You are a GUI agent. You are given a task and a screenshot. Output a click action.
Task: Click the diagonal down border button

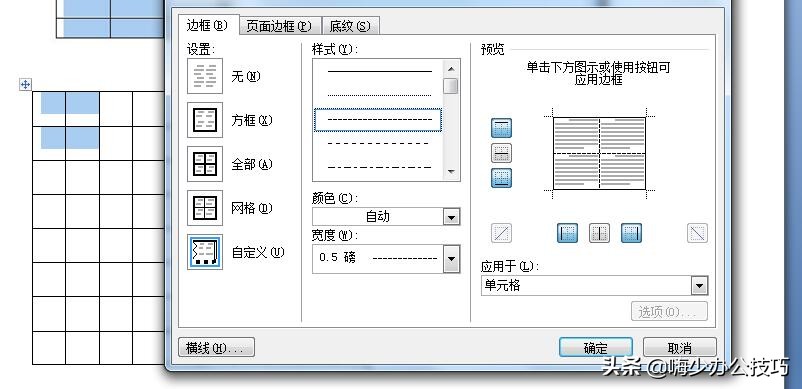[x=697, y=233]
